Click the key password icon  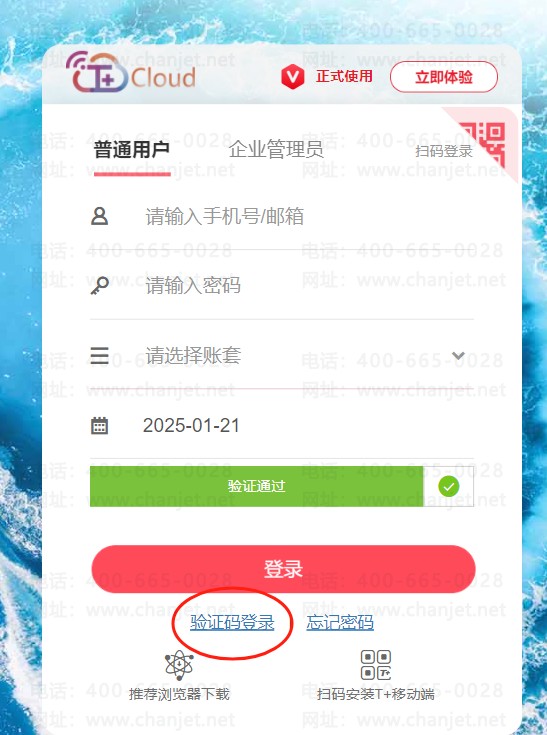click(x=99, y=285)
